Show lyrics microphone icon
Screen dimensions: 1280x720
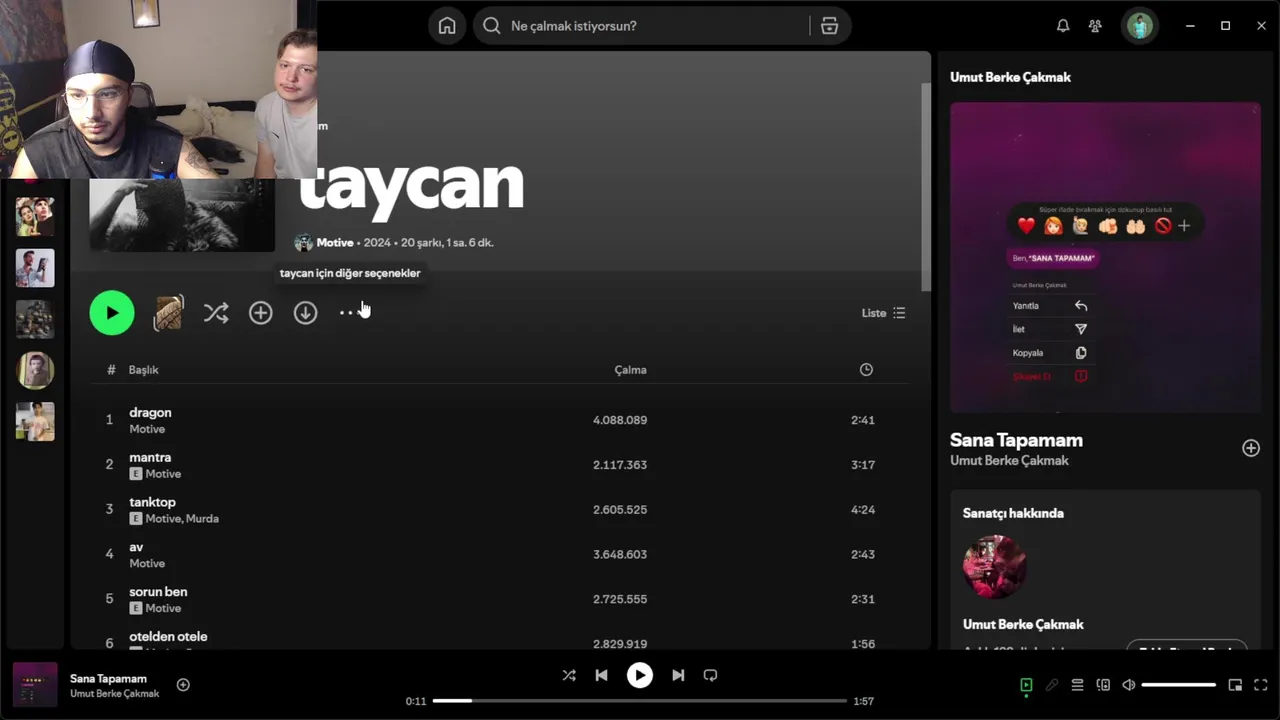point(1051,685)
